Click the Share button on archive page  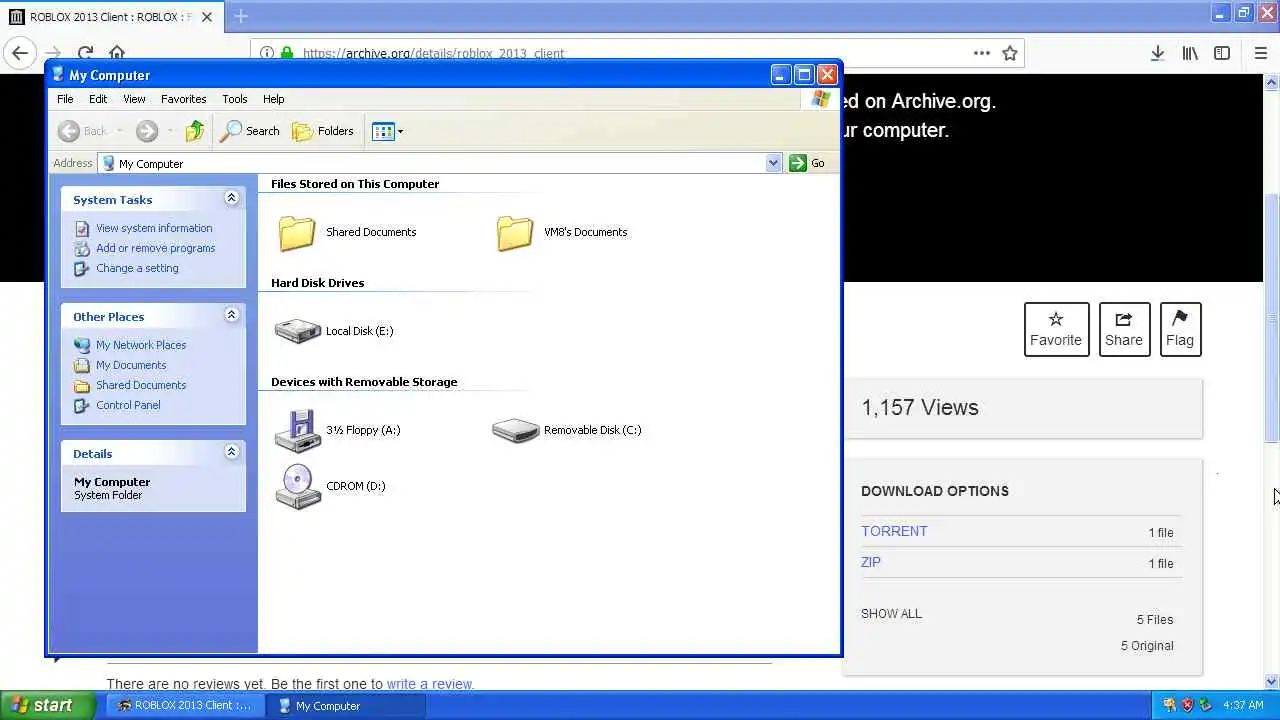pyautogui.click(x=1124, y=329)
